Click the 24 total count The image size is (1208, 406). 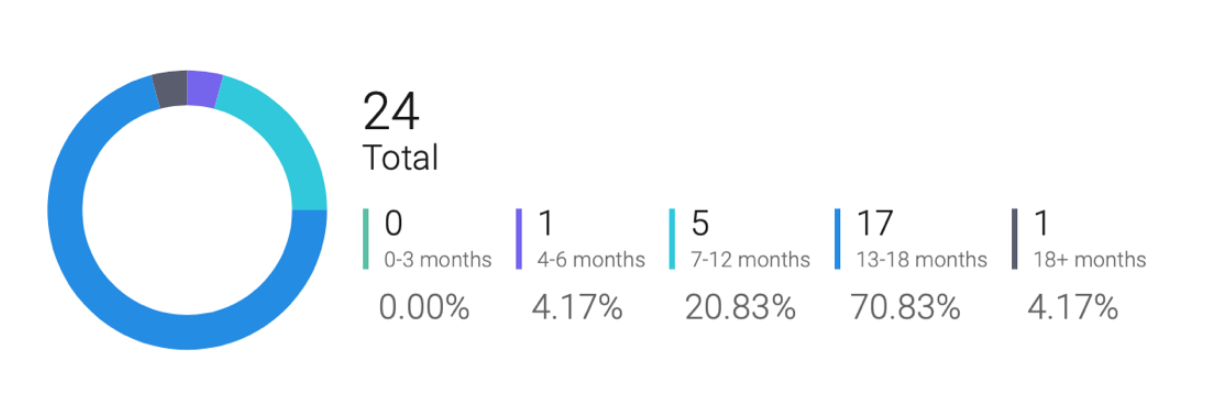(391, 111)
